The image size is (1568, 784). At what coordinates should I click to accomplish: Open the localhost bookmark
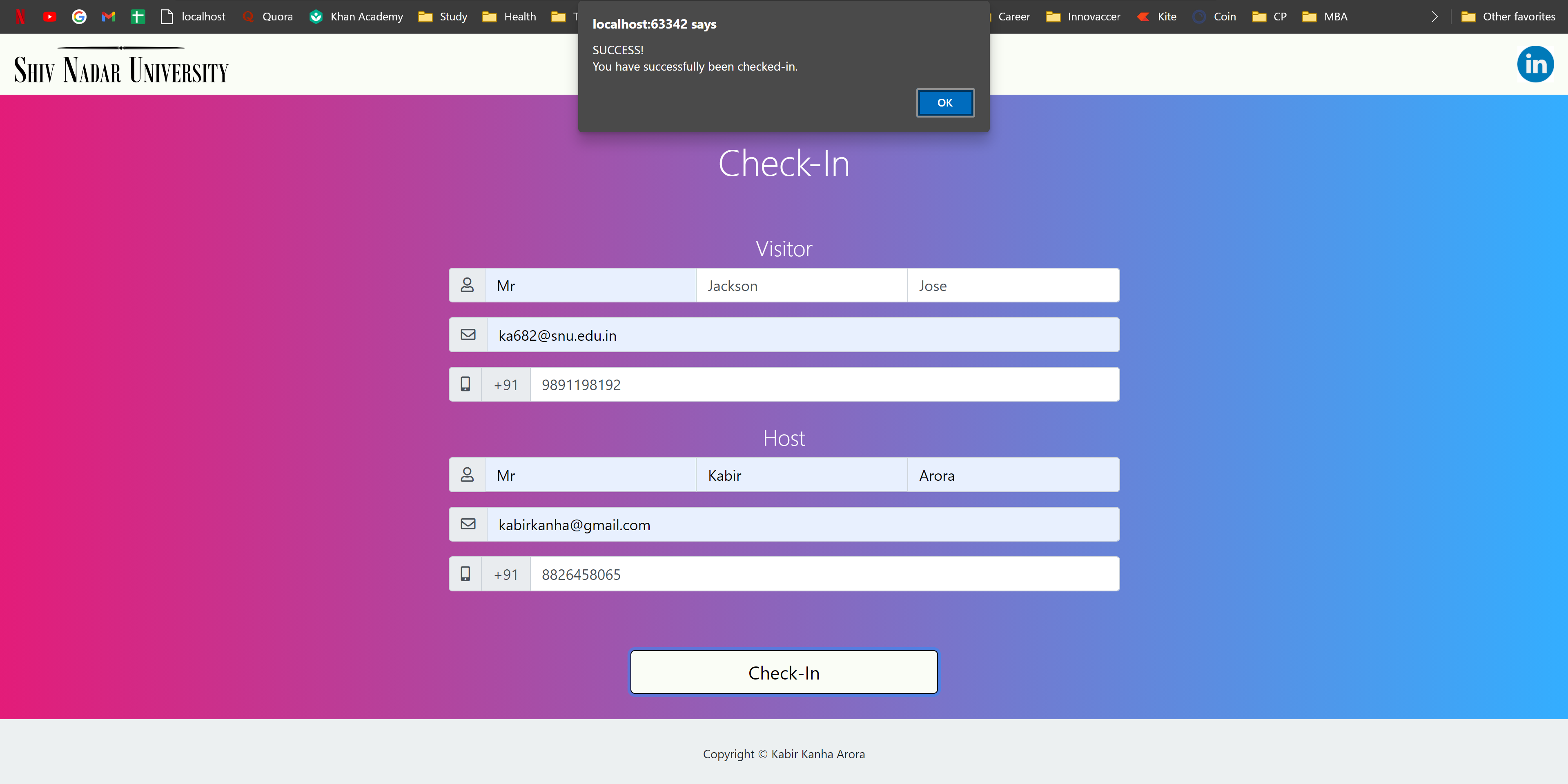[x=193, y=16]
